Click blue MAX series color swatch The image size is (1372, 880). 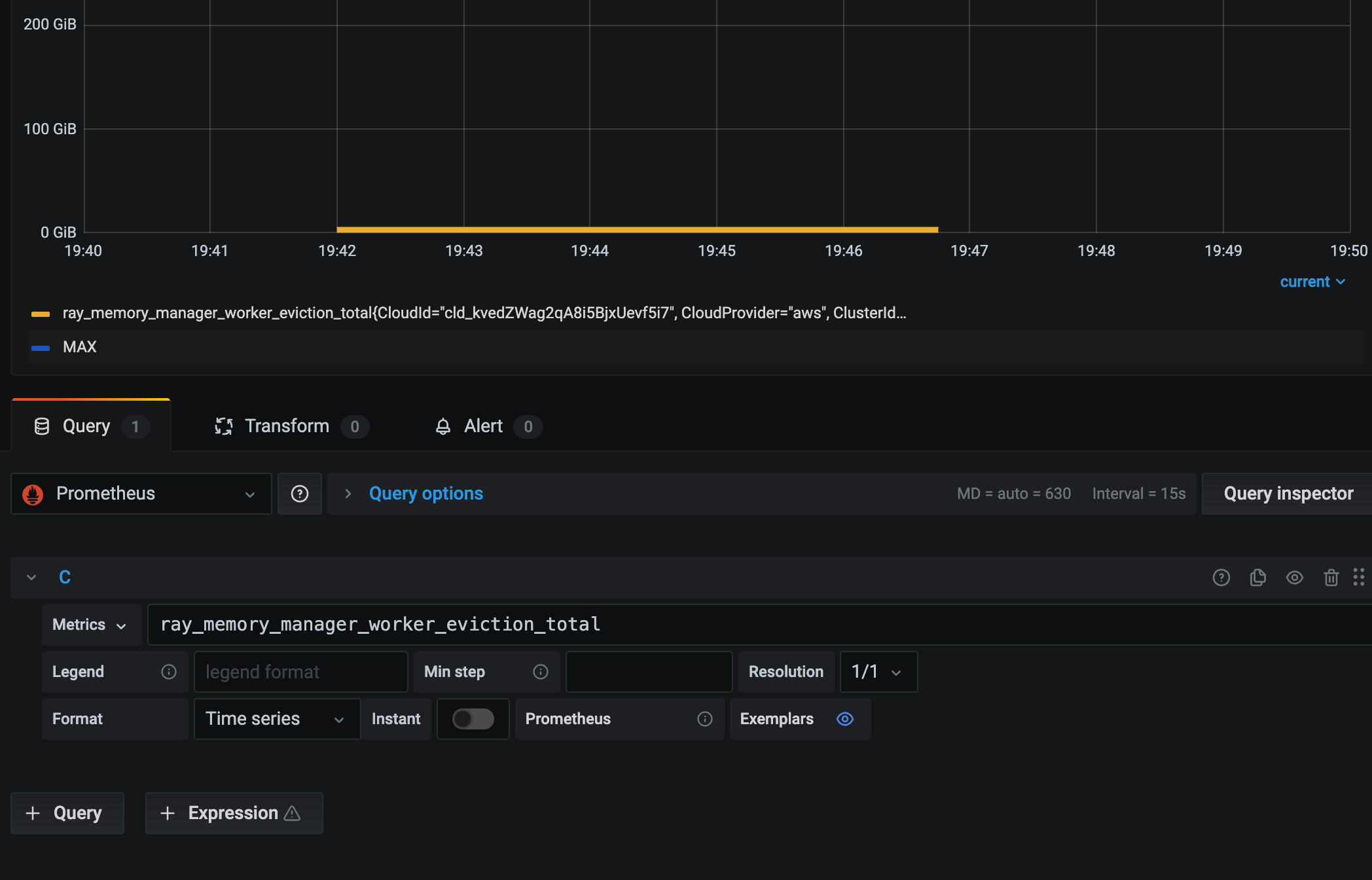coord(41,348)
